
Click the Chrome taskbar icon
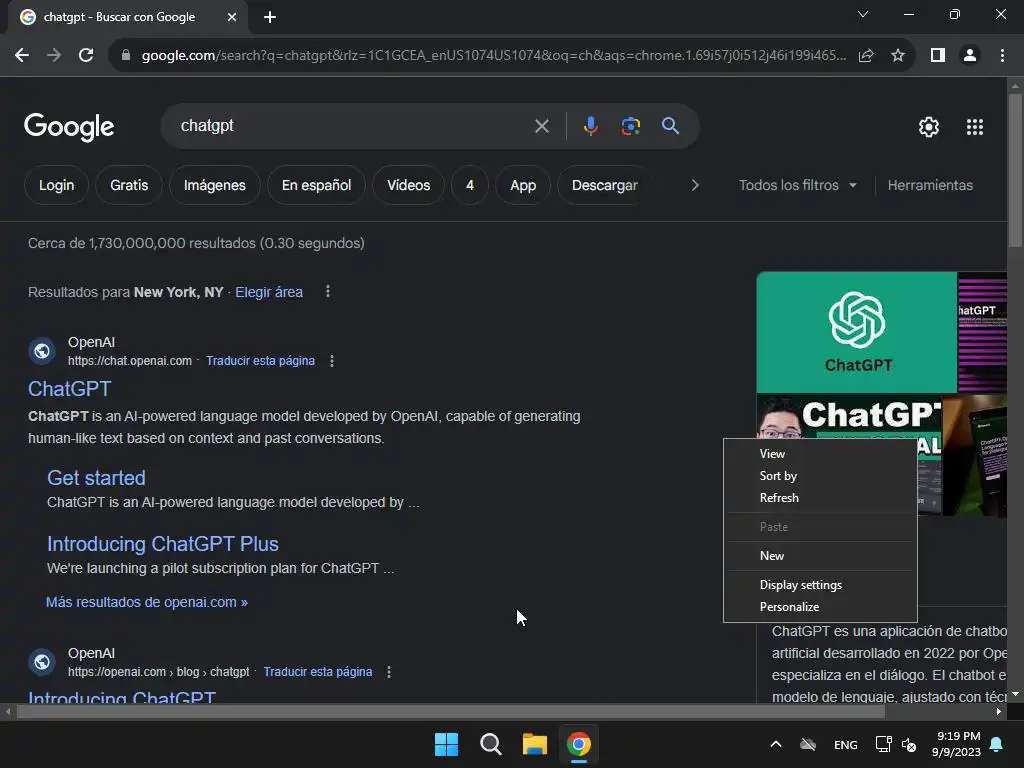(579, 744)
